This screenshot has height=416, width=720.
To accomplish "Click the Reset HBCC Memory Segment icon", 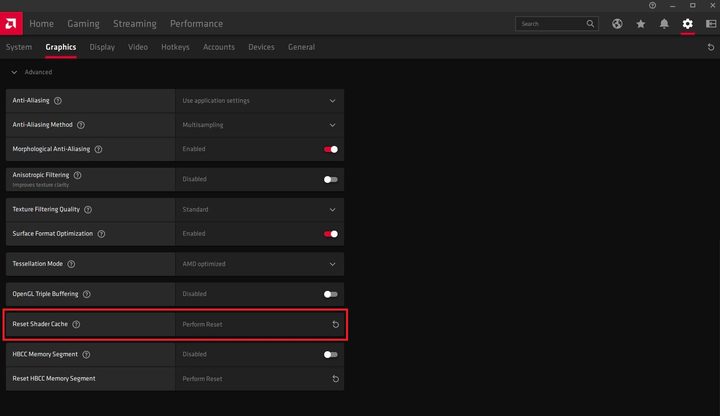I will (336, 379).
